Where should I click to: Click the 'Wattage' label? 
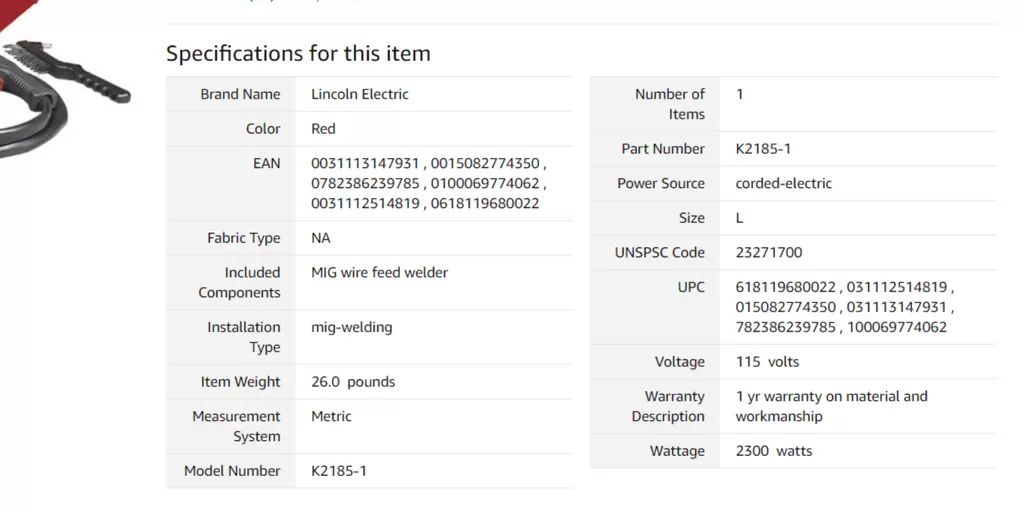pos(677,451)
